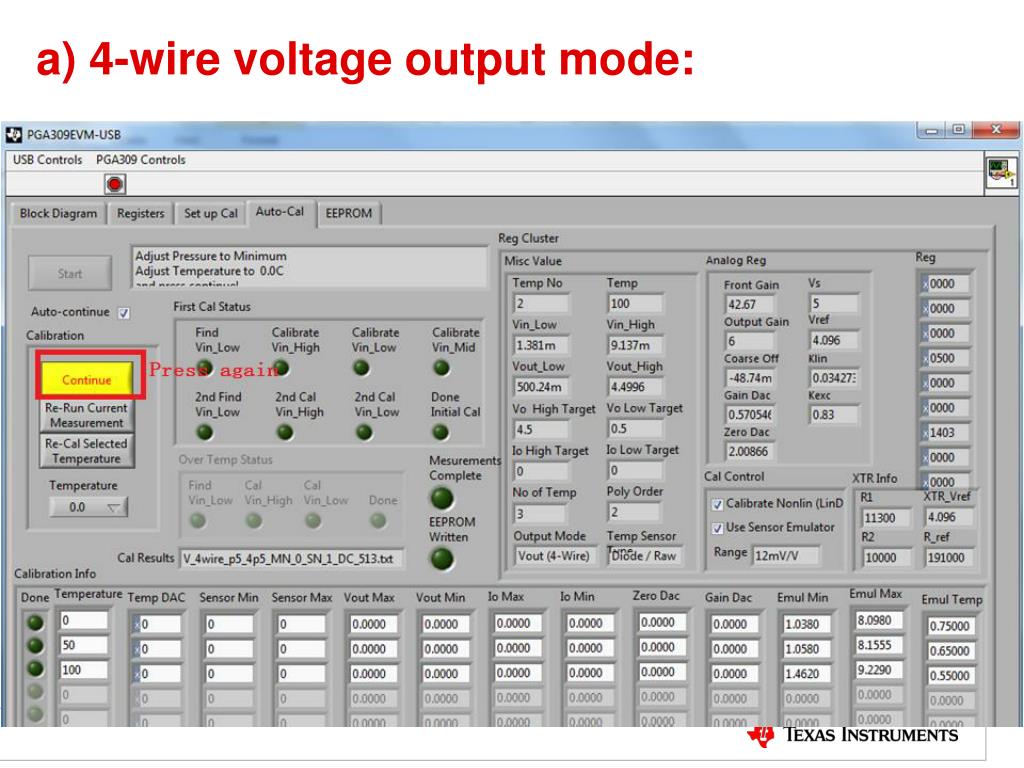Switch to the Set up Cal tab
1024x768 pixels.
click(210, 214)
